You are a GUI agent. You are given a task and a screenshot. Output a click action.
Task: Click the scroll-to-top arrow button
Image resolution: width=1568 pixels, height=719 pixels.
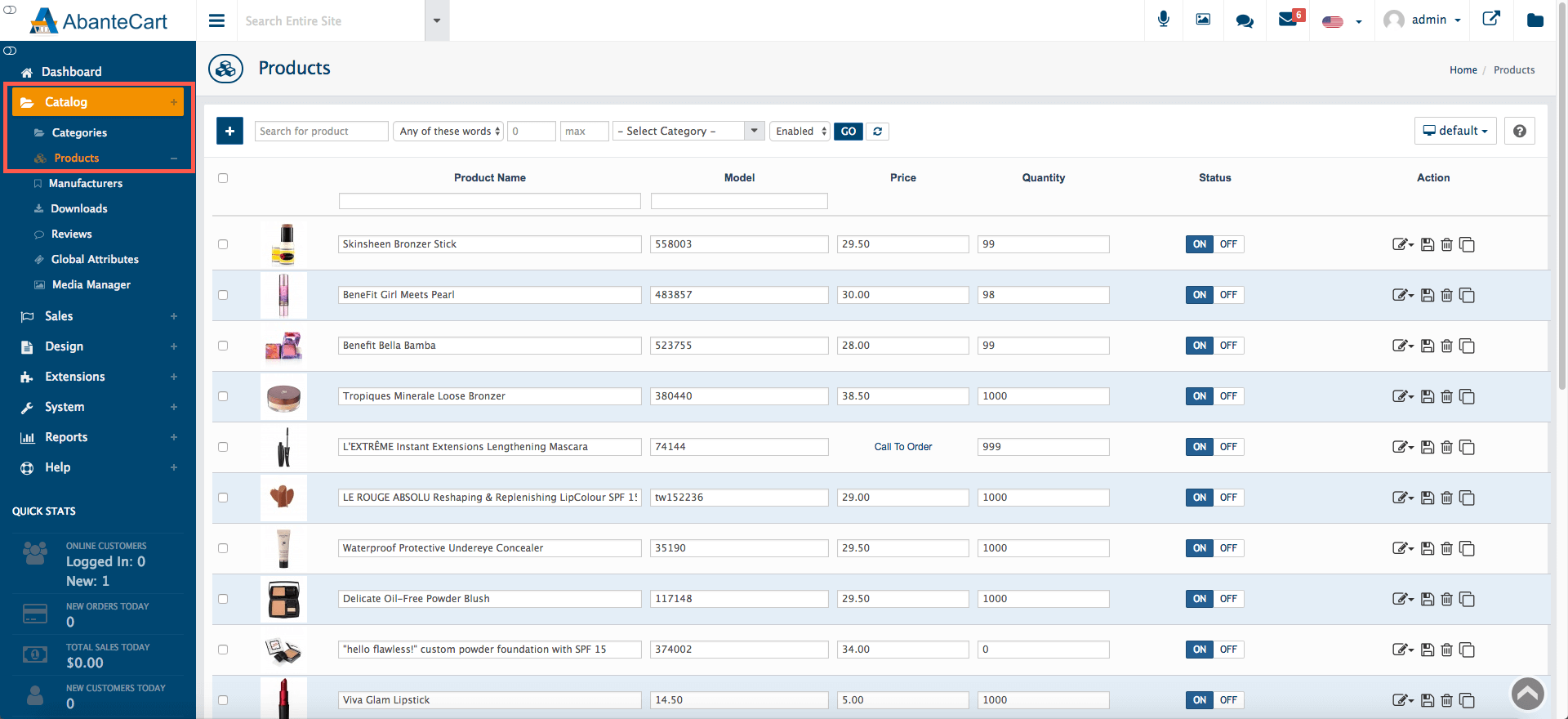point(1527,694)
